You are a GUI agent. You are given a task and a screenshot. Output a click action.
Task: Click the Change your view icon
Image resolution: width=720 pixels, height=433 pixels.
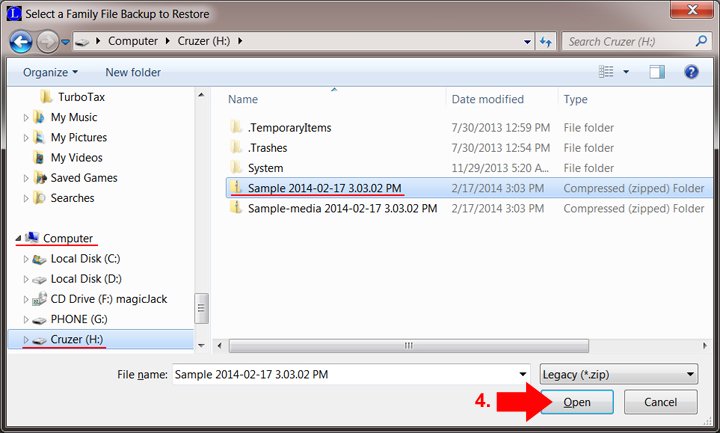coord(606,72)
